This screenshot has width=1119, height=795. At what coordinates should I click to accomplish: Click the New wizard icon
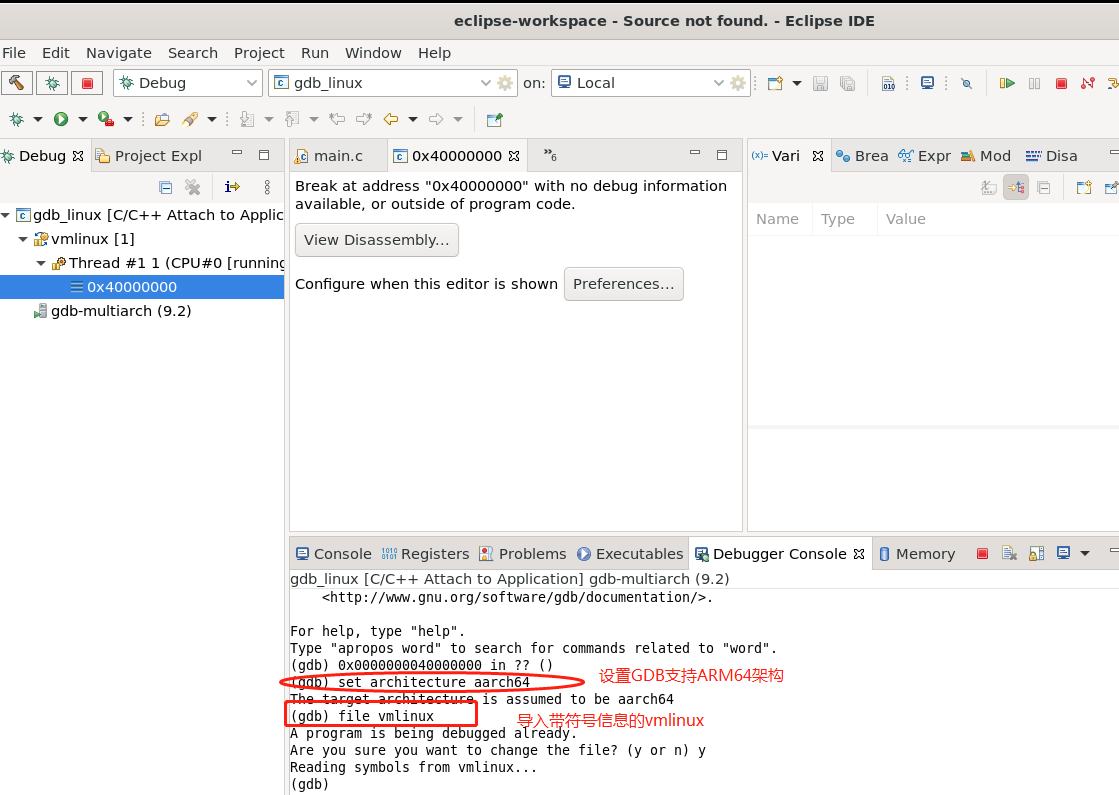[x=775, y=83]
